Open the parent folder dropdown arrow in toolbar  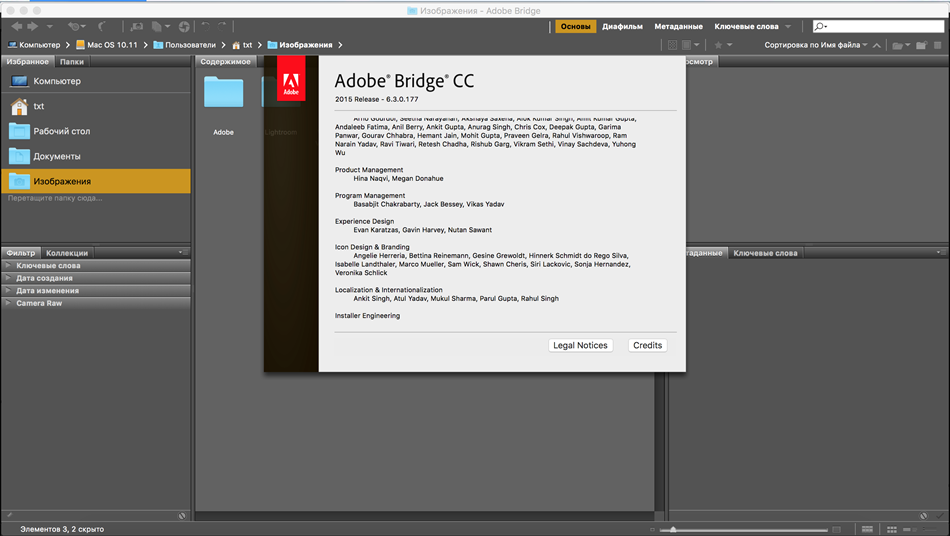tap(50, 27)
